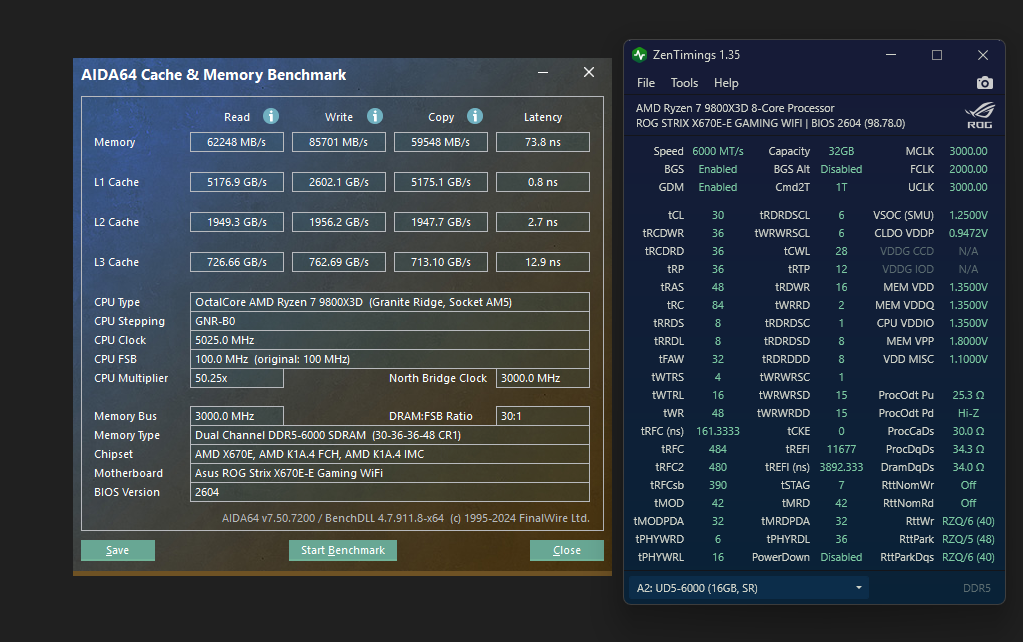The image size is (1023, 642).
Task: Click Speed value 6000 MT/s in ZenTimings
Action: 718,151
